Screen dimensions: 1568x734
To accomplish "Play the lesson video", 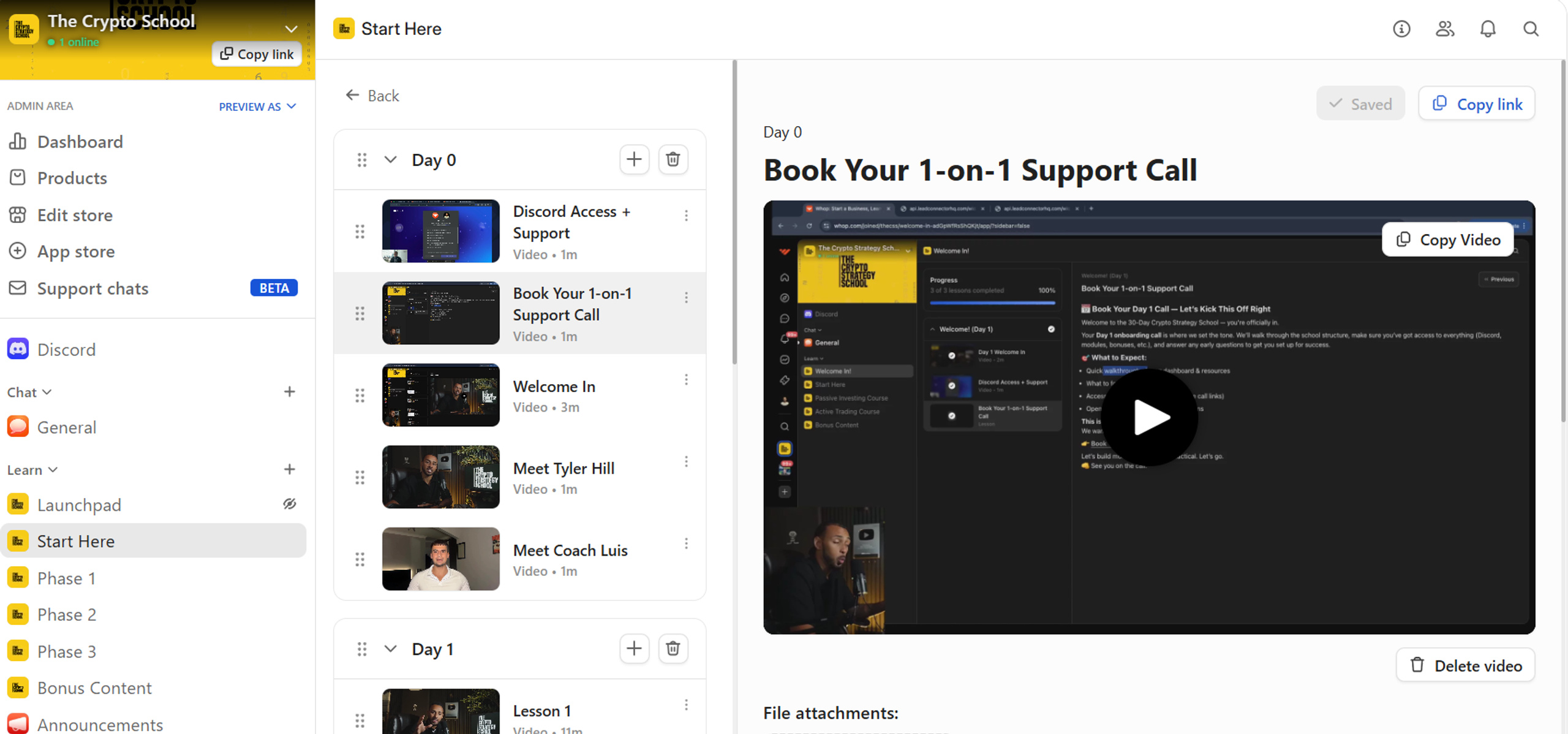I will (1150, 417).
